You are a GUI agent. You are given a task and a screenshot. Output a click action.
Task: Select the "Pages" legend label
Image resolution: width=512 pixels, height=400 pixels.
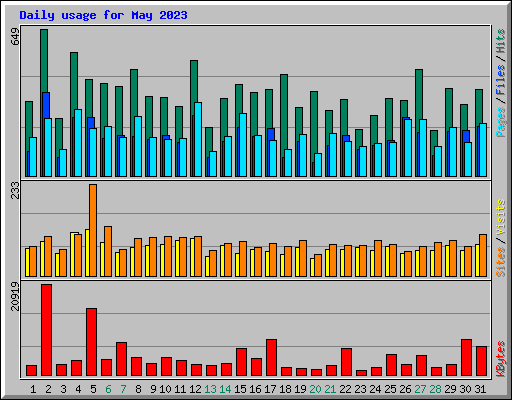click(x=501, y=122)
